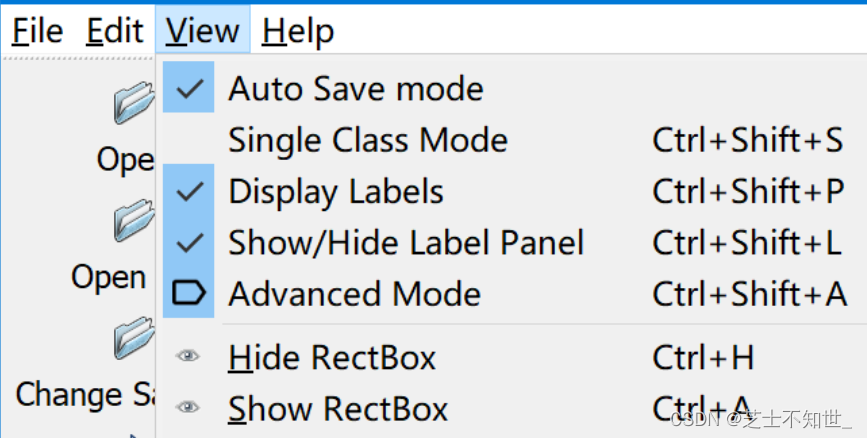Screen dimensions: 867x438
Task: Open the File menu
Action: [x=37, y=30]
